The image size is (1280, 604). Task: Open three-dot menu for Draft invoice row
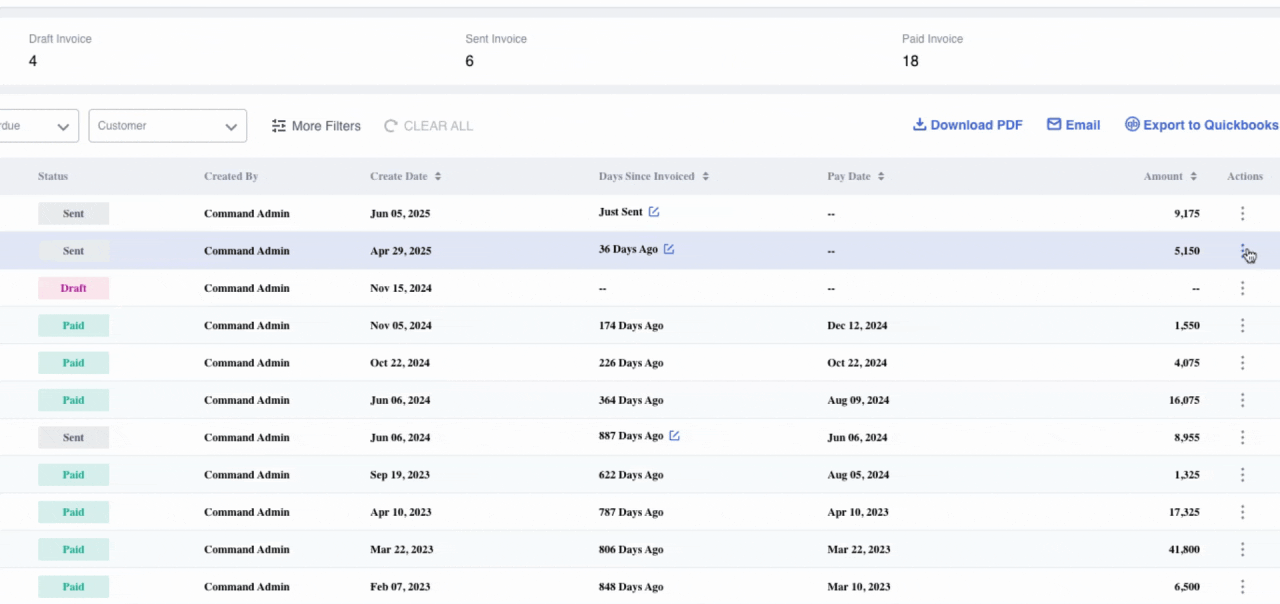tap(1242, 288)
